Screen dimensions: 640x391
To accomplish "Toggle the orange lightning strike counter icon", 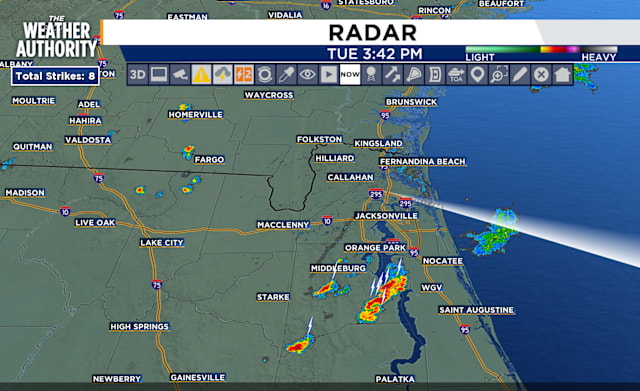I will tap(244, 75).
